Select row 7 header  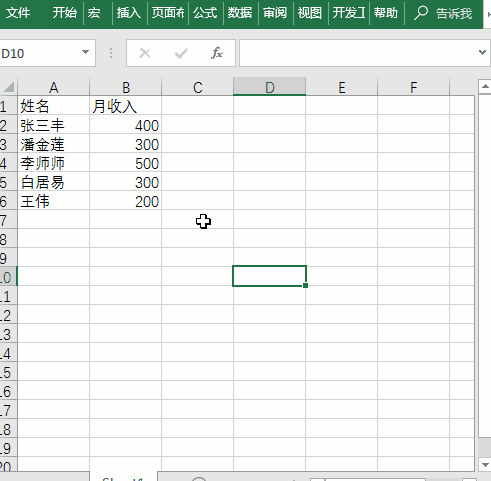pyautogui.click(x=8, y=220)
